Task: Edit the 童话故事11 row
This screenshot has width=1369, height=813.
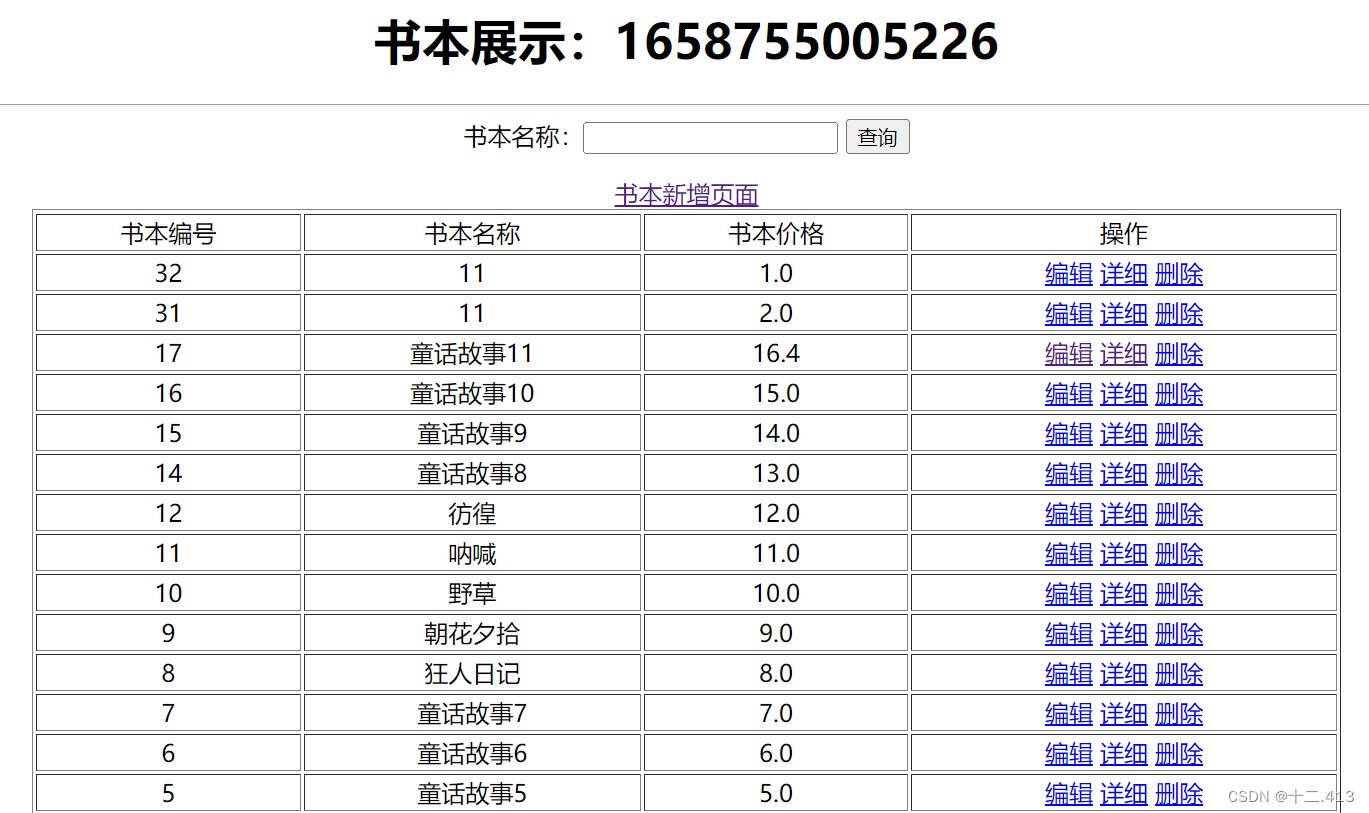Action: (x=1069, y=354)
